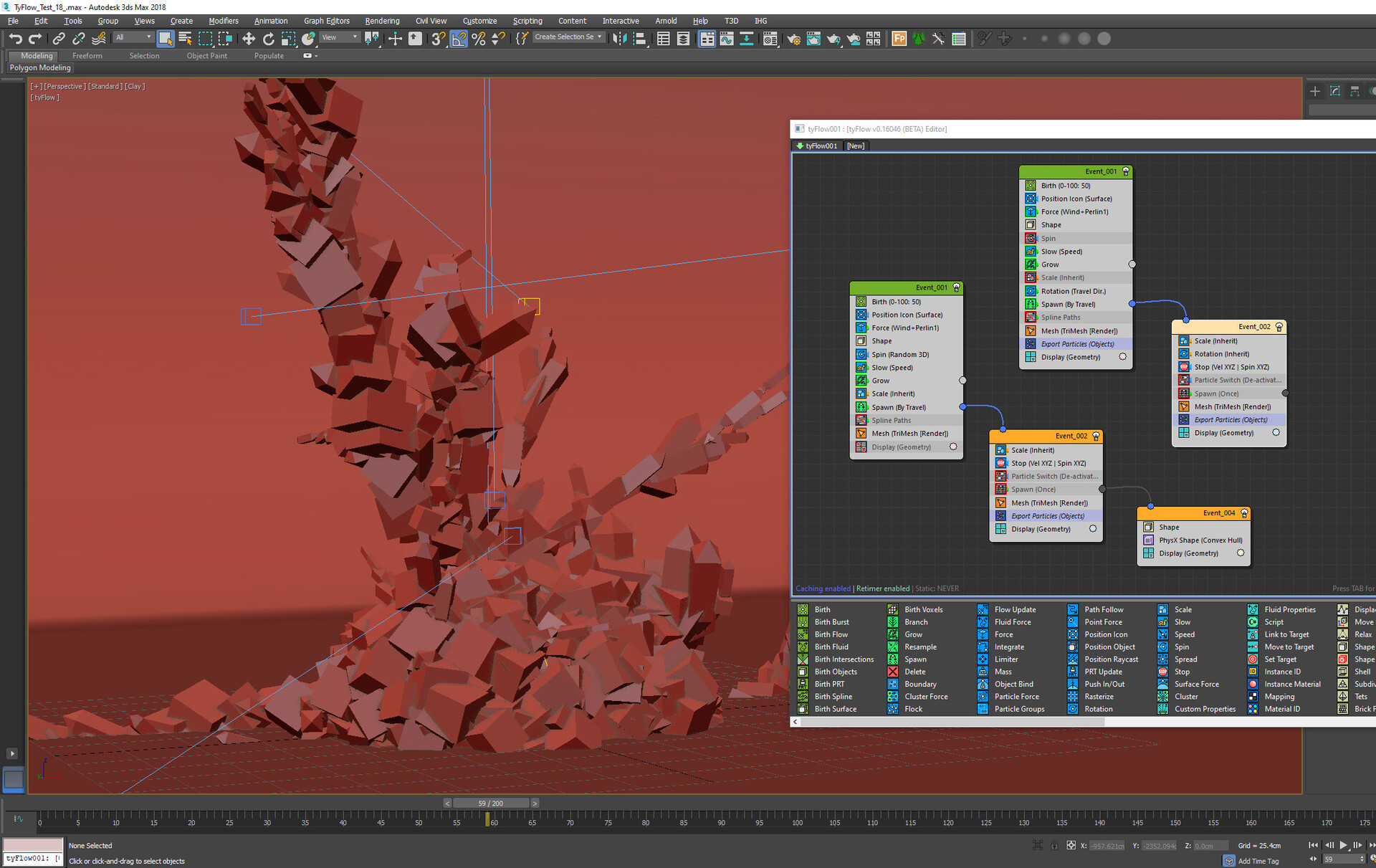
Task: Open the Create Selection Set dropdown
Action: pos(568,37)
